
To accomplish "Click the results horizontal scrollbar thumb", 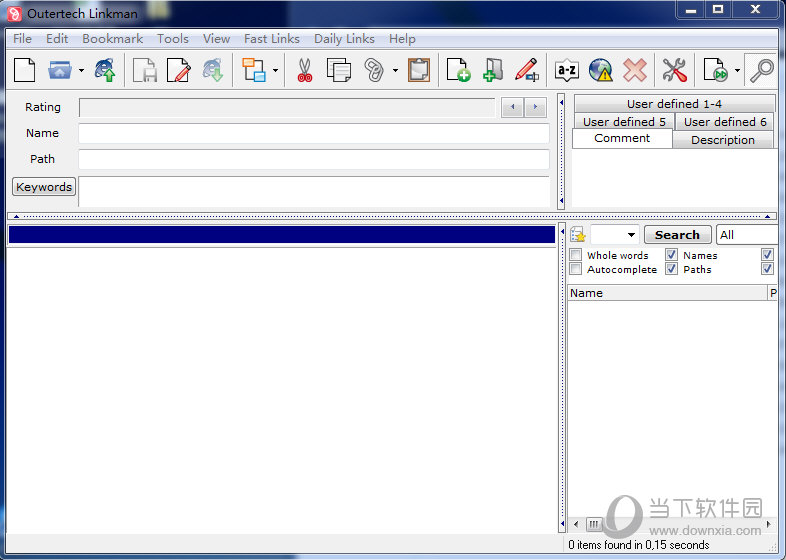I will (594, 524).
